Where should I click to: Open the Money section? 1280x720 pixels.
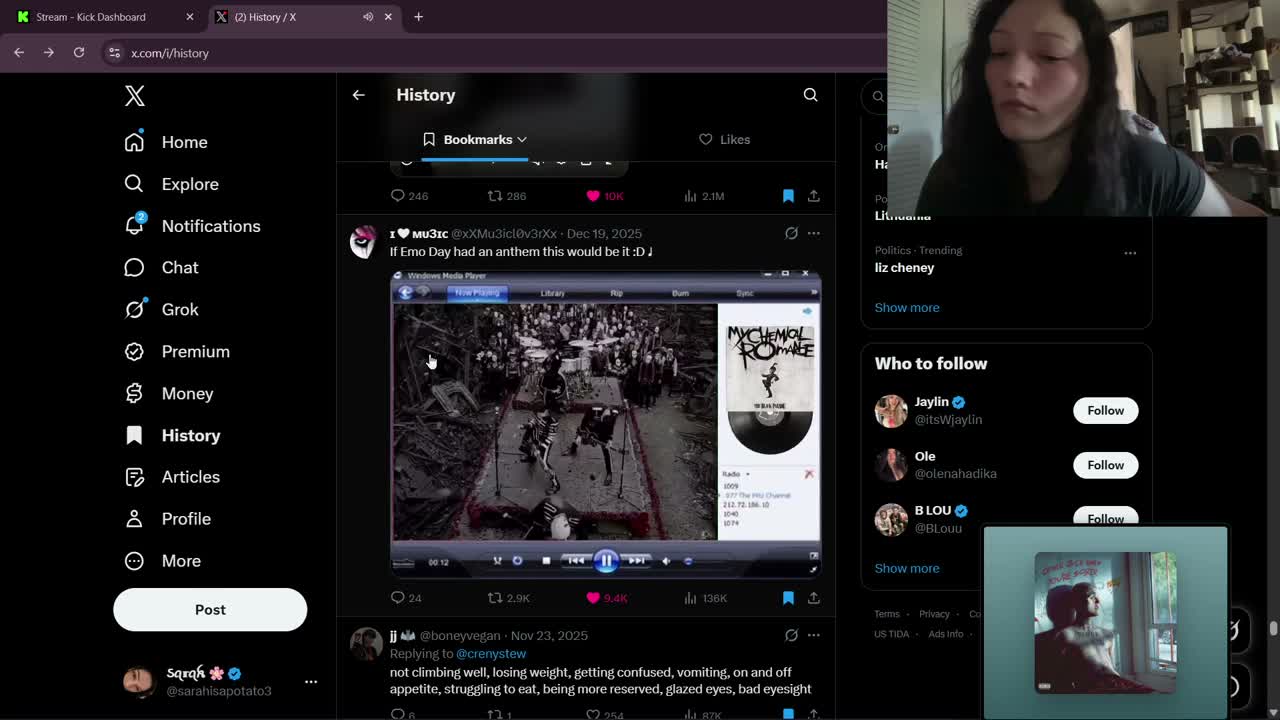coord(168,394)
